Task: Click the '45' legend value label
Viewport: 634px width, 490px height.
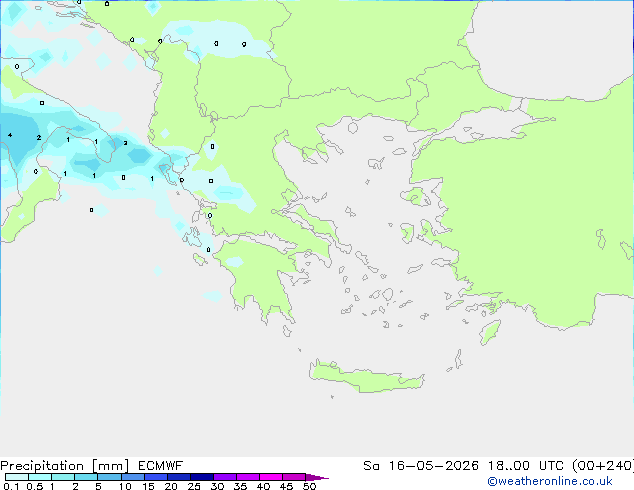Action: coord(286,486)
